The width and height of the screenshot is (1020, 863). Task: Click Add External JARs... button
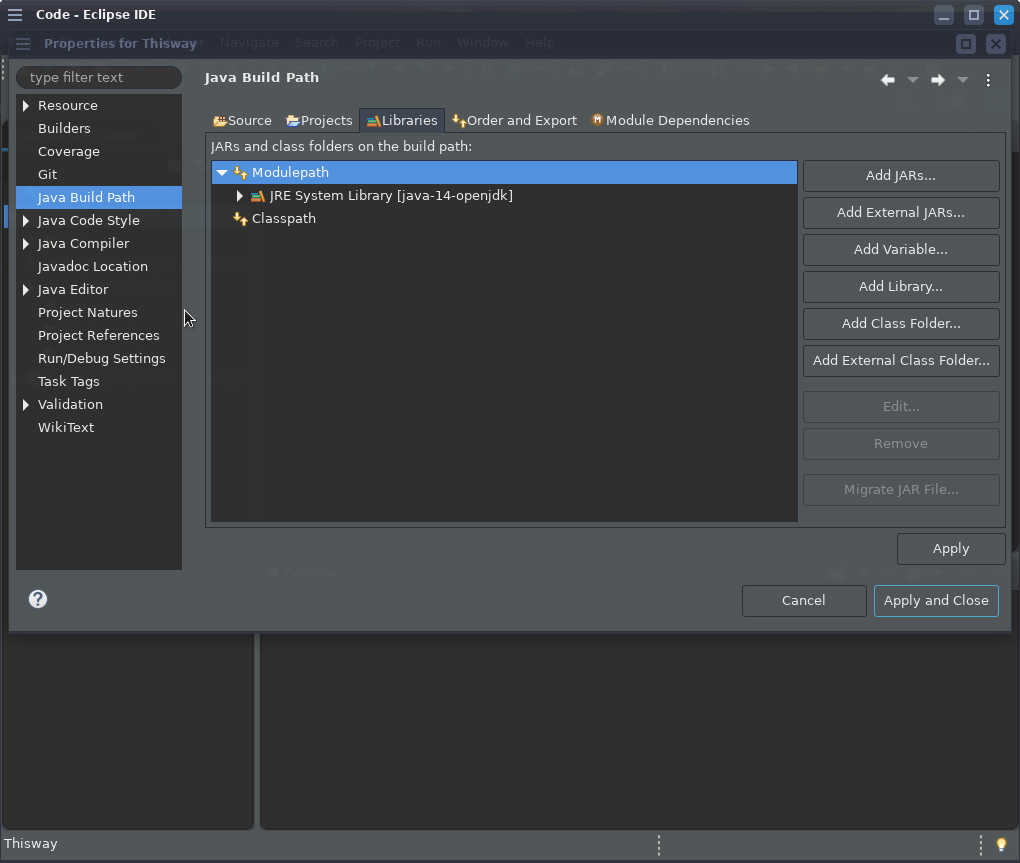click(901, 213)
